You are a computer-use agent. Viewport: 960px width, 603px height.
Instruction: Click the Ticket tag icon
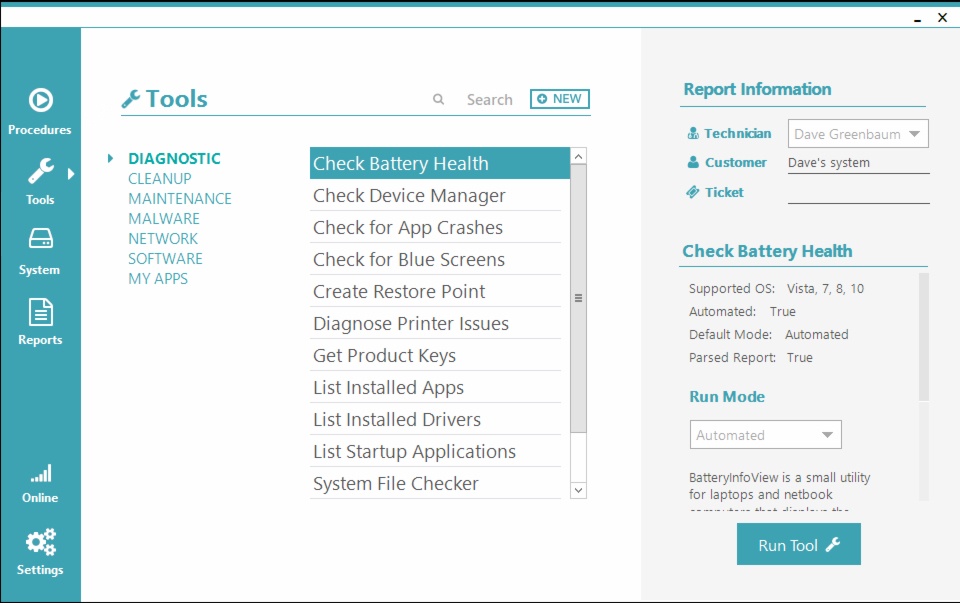click(693, 192)
